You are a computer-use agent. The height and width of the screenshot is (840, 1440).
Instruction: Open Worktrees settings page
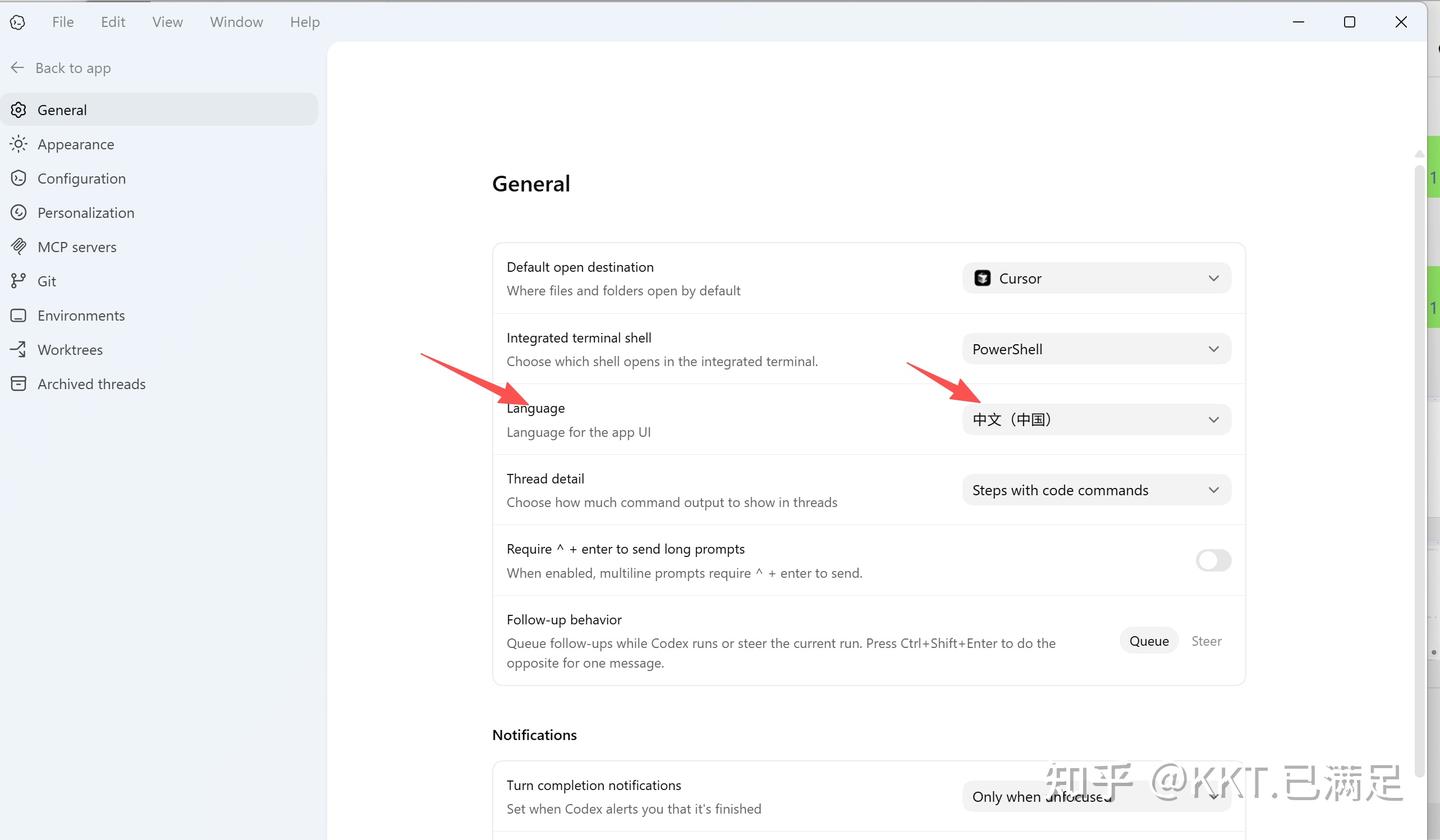(160, 349)
